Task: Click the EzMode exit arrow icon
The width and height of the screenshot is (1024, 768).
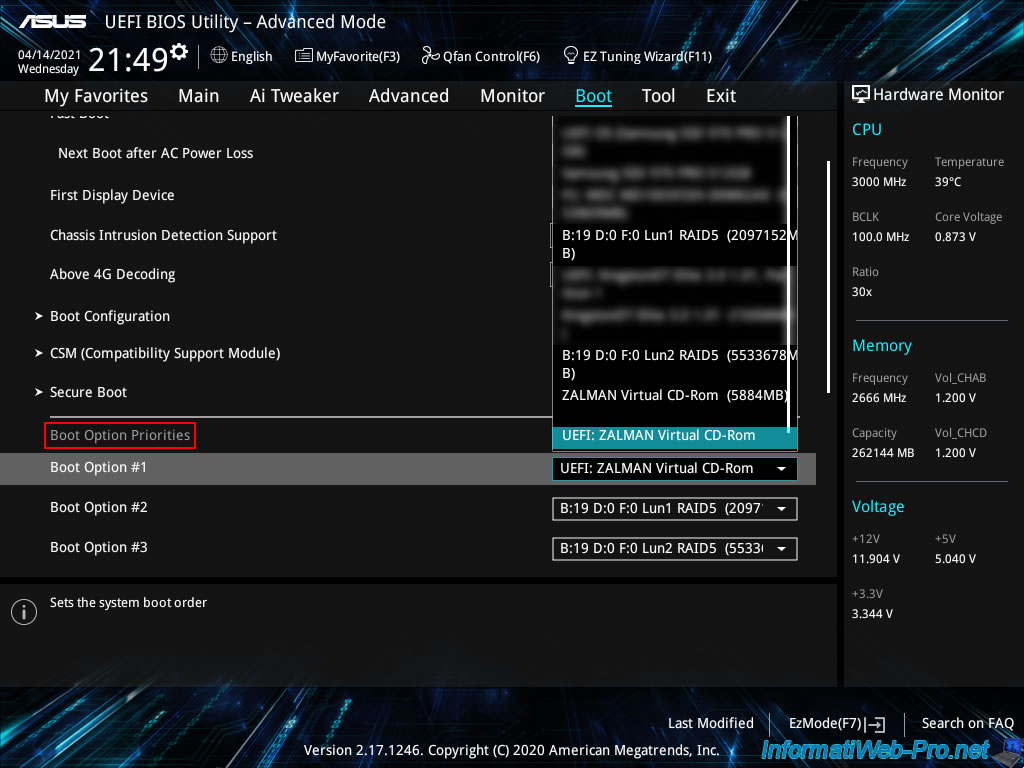Action: 877,724
